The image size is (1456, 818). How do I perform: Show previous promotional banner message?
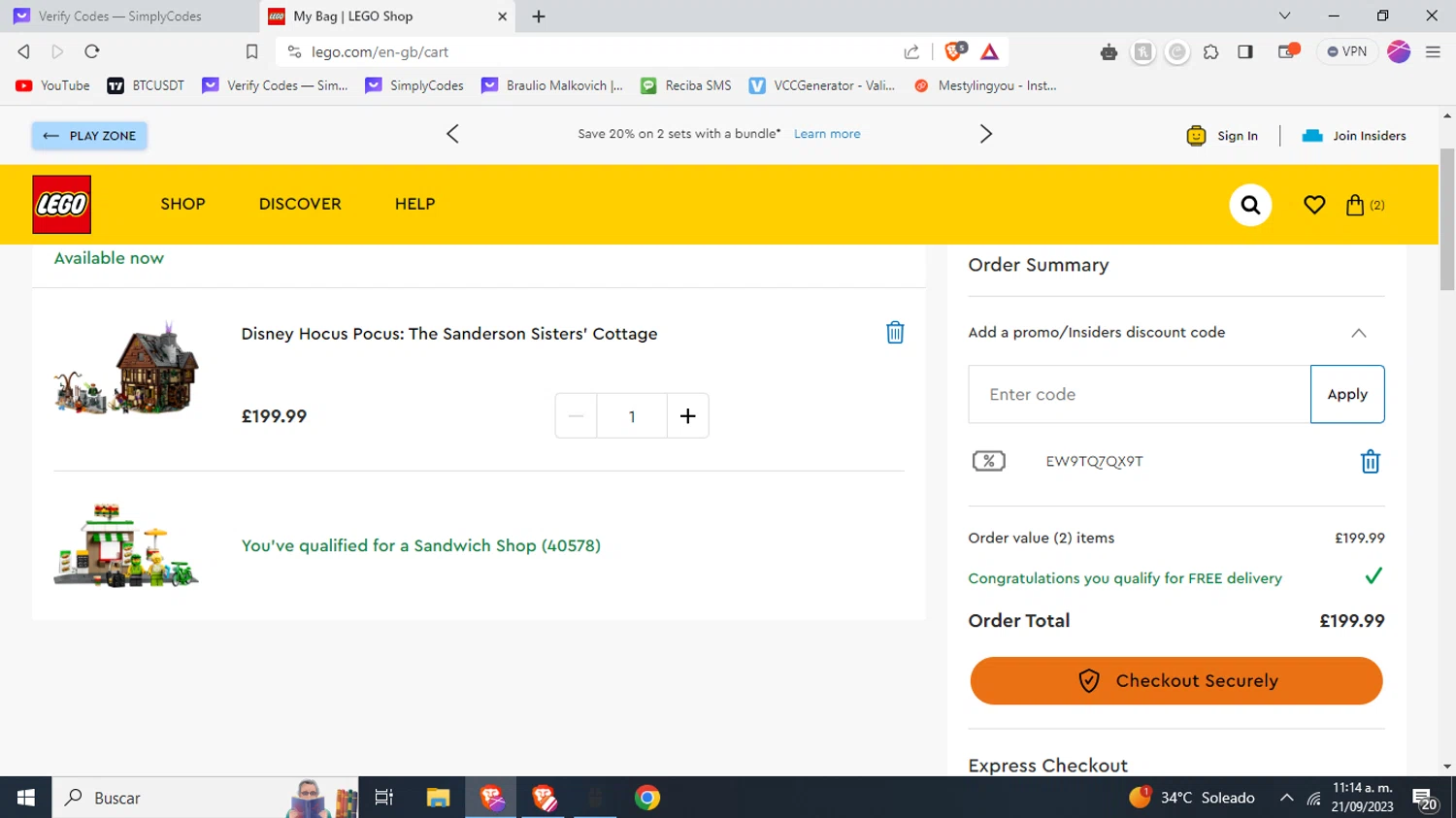point(452,134)
